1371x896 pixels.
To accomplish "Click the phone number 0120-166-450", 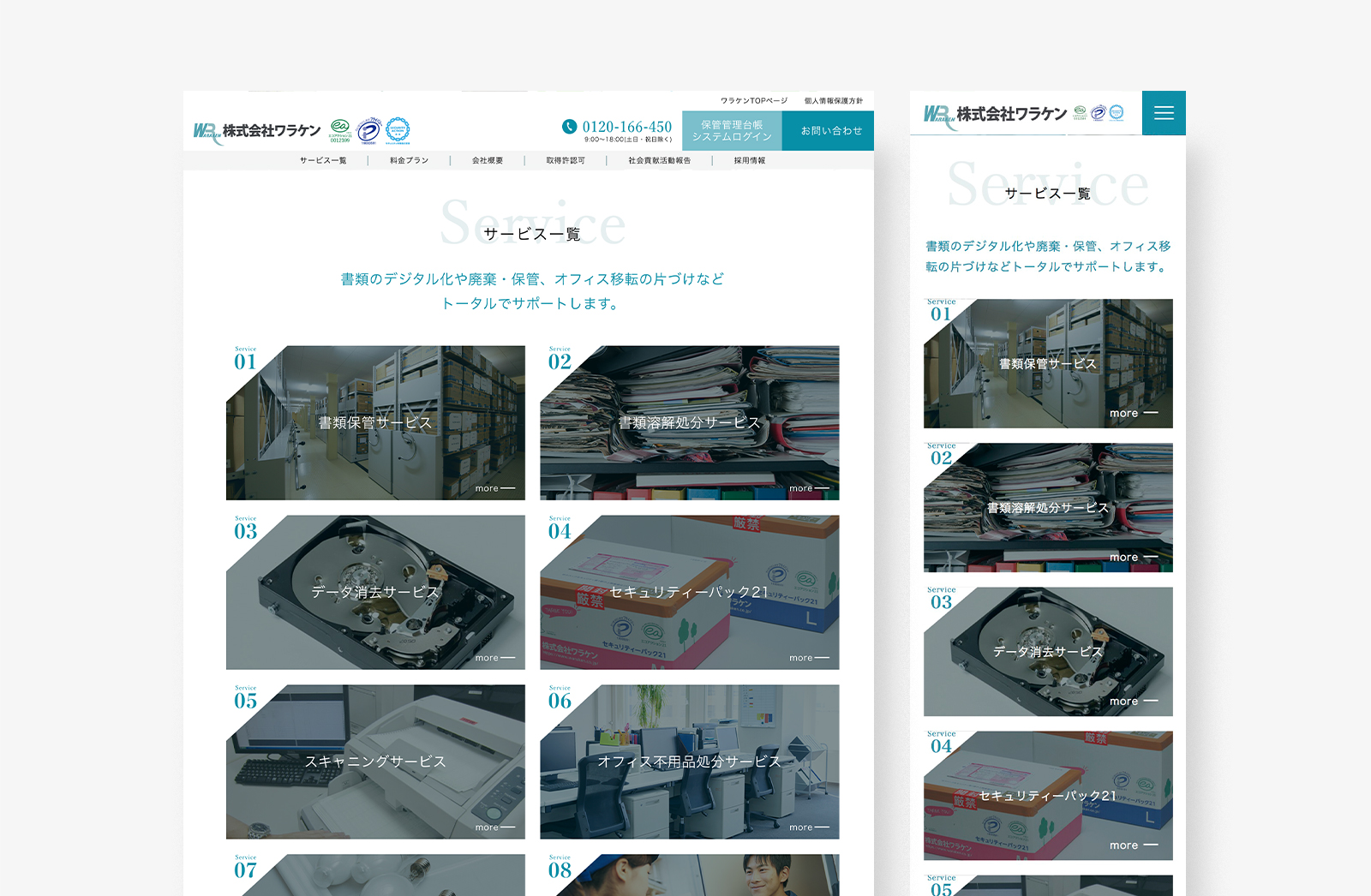I will 627,127.
